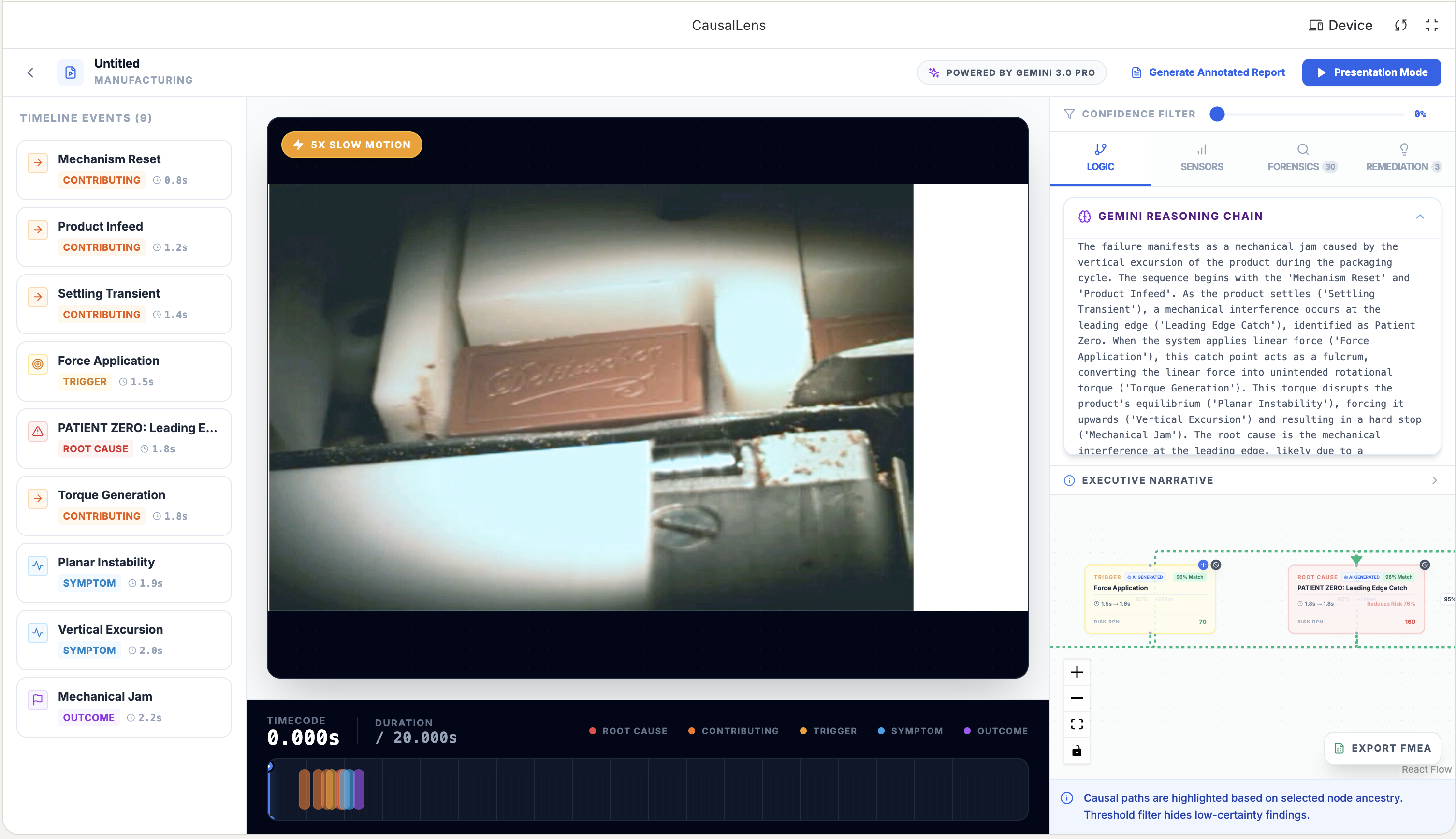The image size is (1456, 839).
Task: Click the exit fullscreen icon in header
Action: [1432, 25]
